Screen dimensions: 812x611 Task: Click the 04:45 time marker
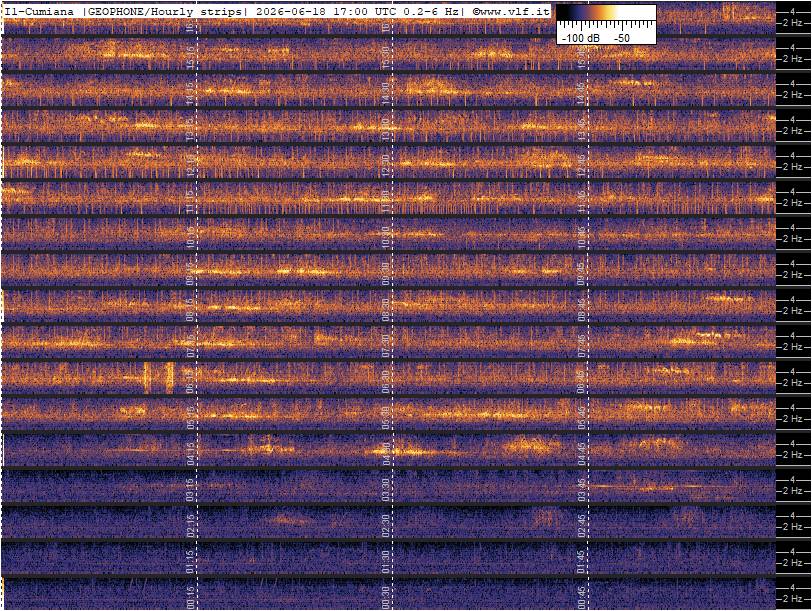(581, 454)
